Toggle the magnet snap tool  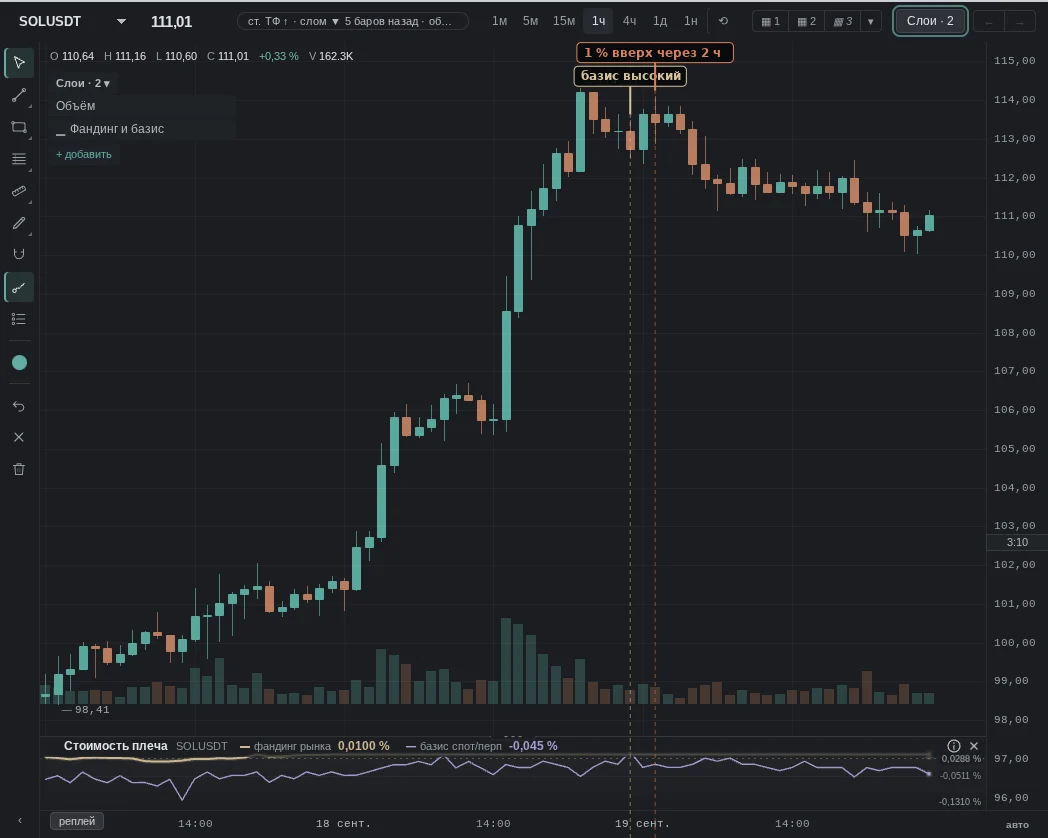(19, 254)
